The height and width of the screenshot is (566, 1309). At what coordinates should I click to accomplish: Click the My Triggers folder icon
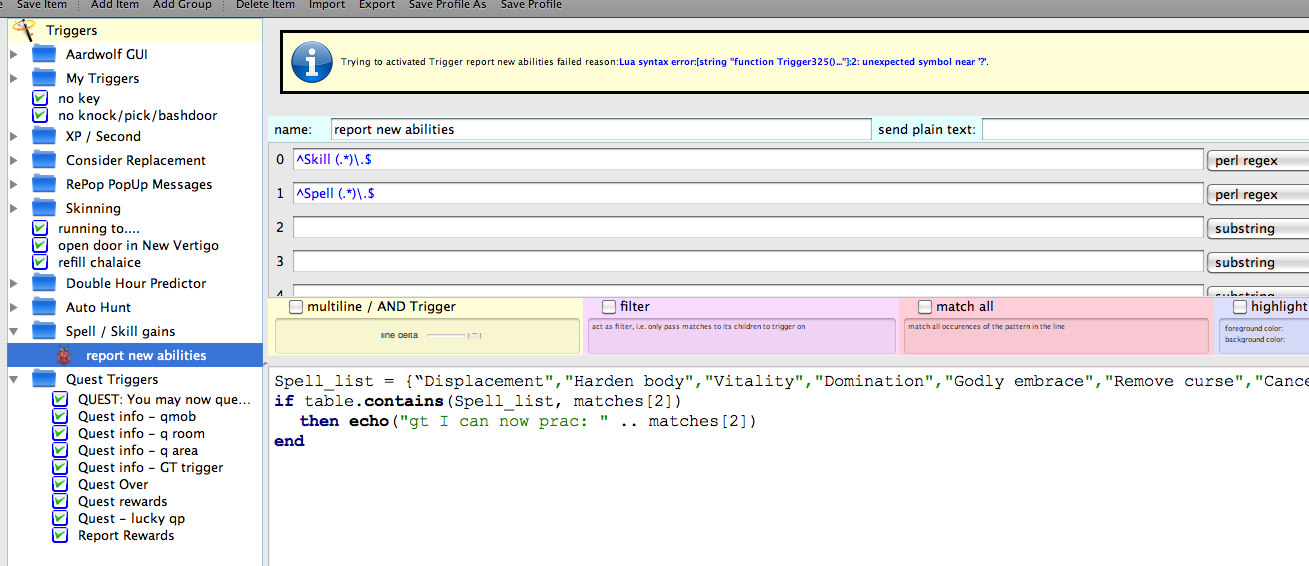point(44,78)
